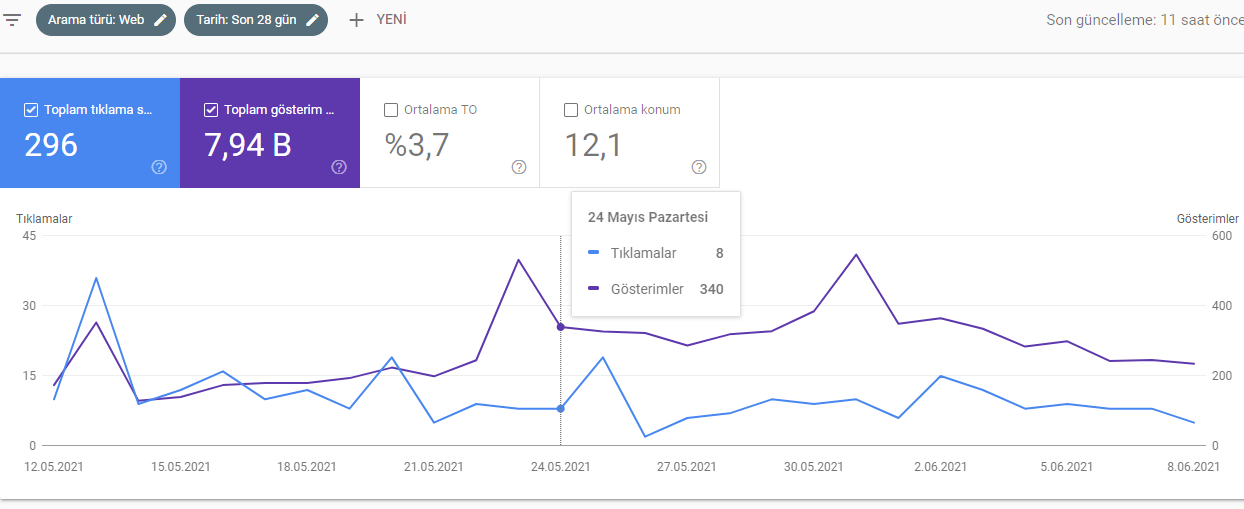
Task: Open the Arama türü: Web filter chip
Action: click(106, 20)
